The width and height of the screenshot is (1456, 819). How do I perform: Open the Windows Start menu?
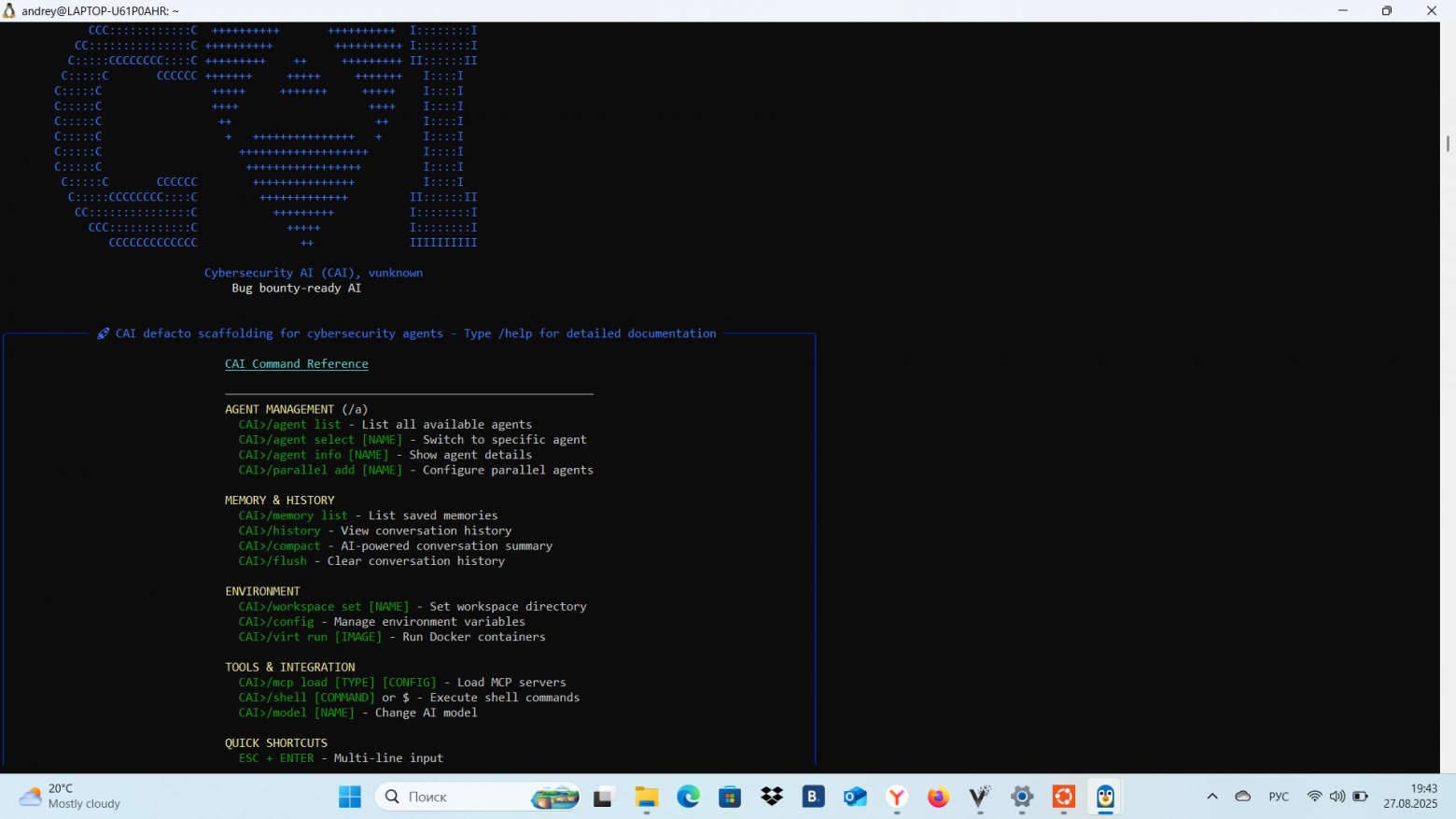click(x=350, y=797)
